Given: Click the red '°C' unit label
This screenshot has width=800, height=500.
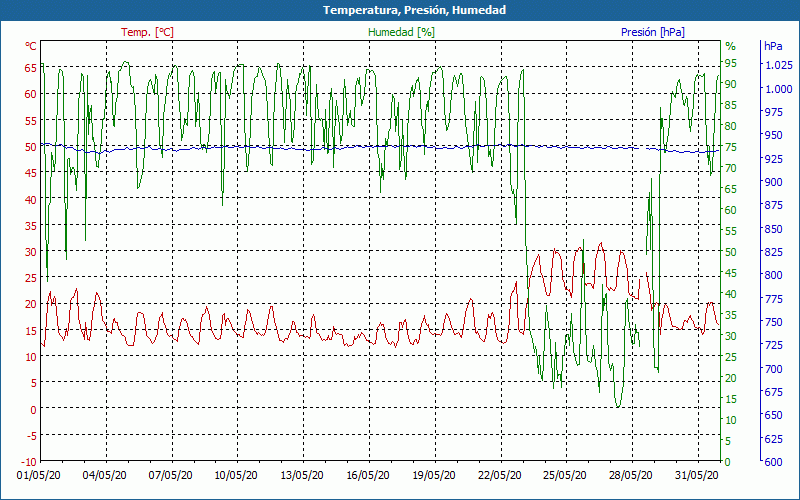Looking at the screenshot, I should point(31,46).
